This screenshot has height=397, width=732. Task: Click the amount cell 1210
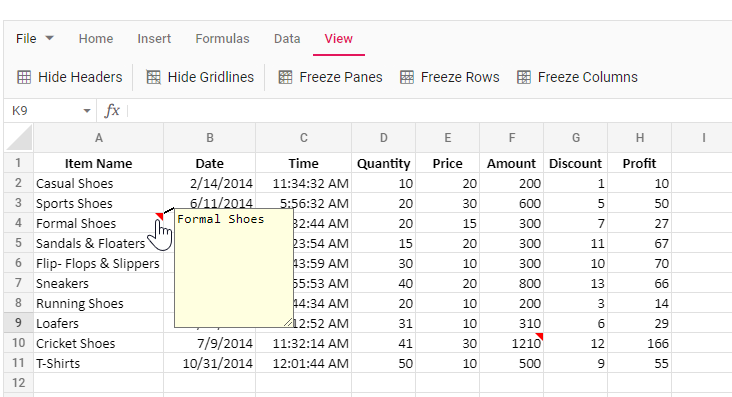pos(512,343)
